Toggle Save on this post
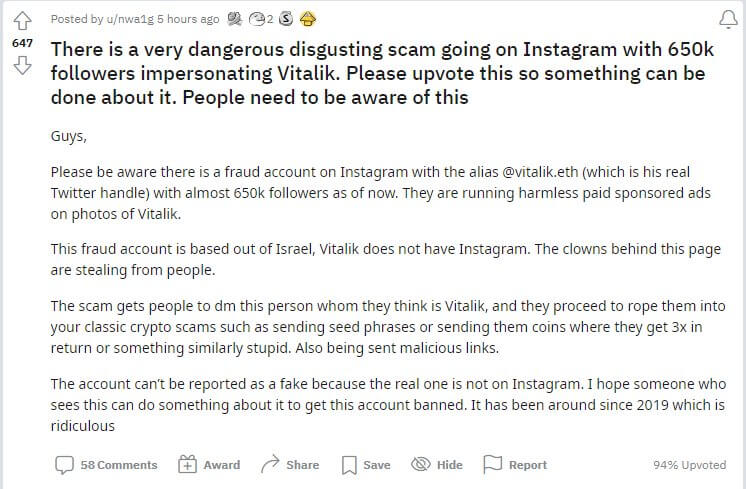746x489 pixels. pyautogui.click(x=366, y=465)
